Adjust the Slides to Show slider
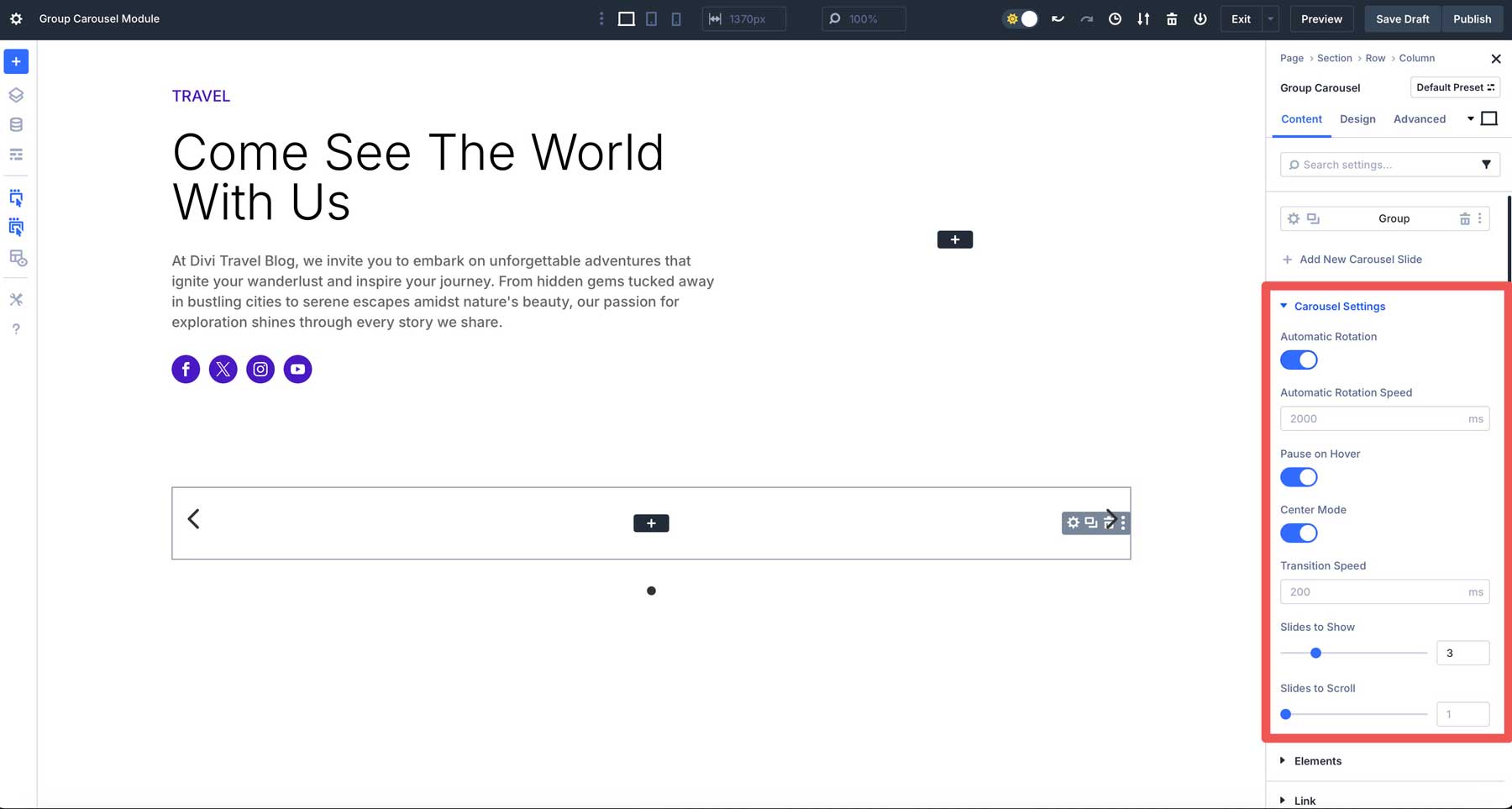Image resolution: width=1512 pixels, height=809 pixels. pos(1315,653)
